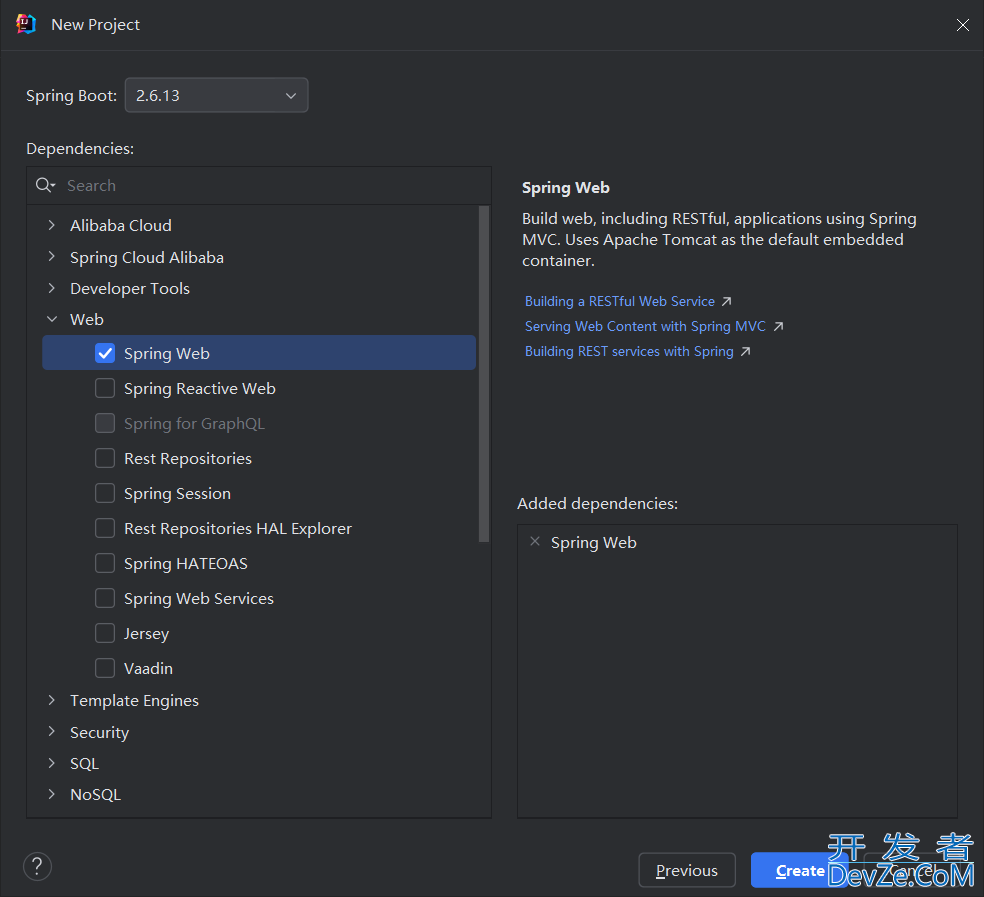
Task: Check Rest Repositories HAL Explorer
Action: coord(105,529)
